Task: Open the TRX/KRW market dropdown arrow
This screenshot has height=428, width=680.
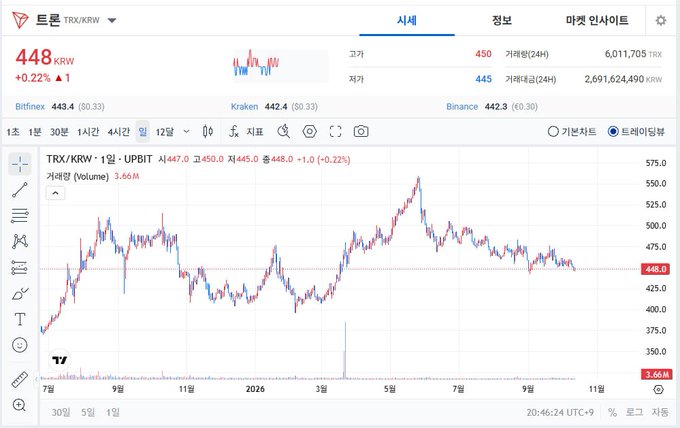Action: [x=112, y=20]
